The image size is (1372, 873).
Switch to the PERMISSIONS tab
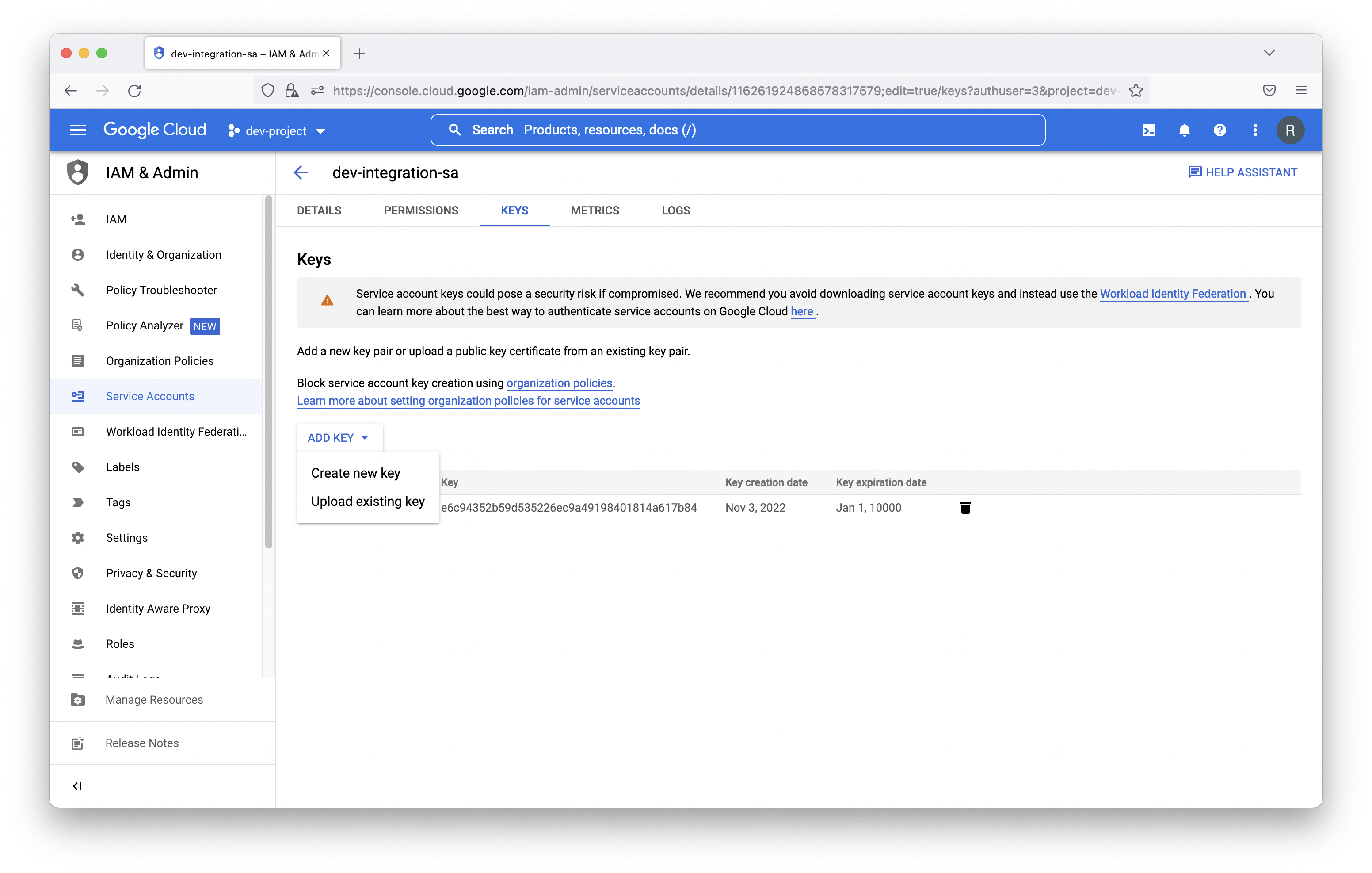420,211
